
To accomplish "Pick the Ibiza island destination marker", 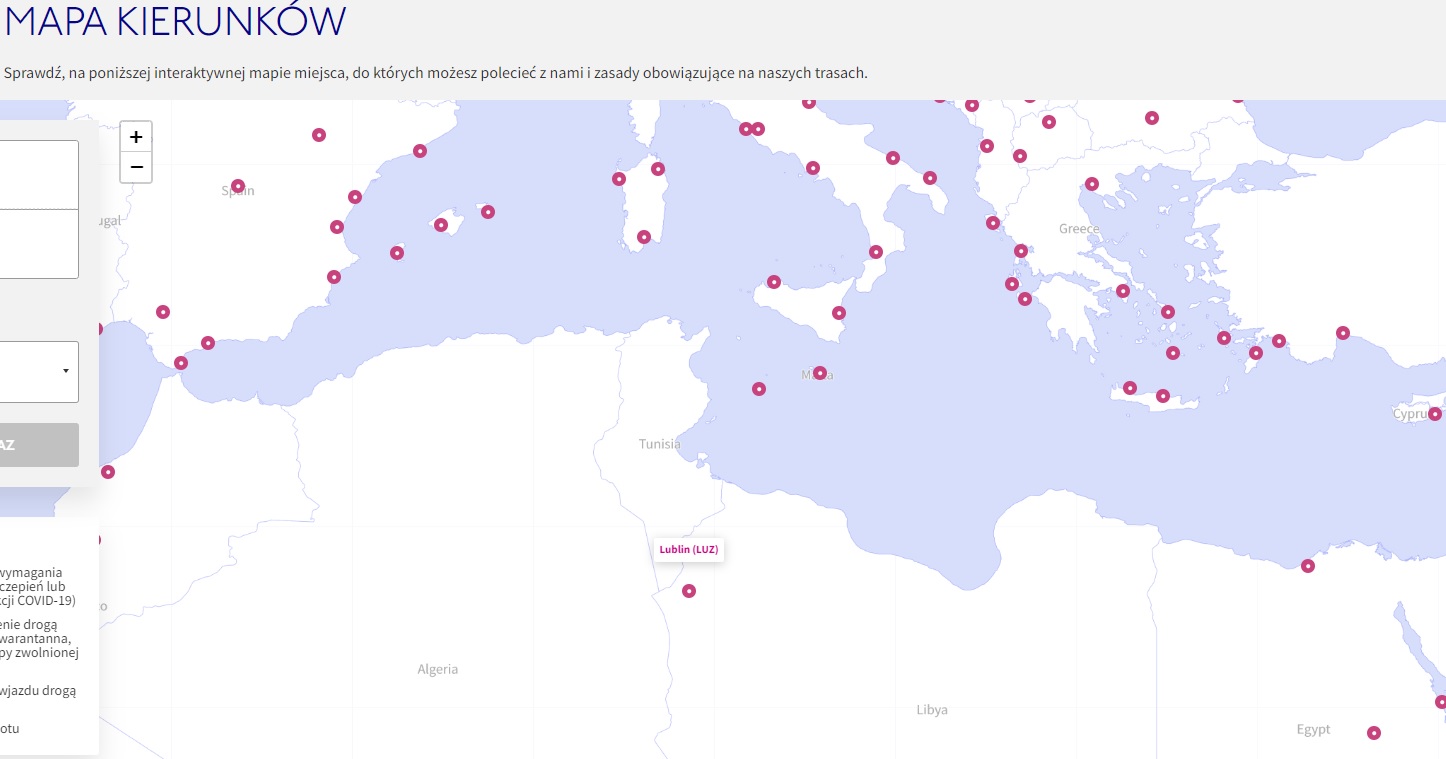I will click(x=397, y=253).
